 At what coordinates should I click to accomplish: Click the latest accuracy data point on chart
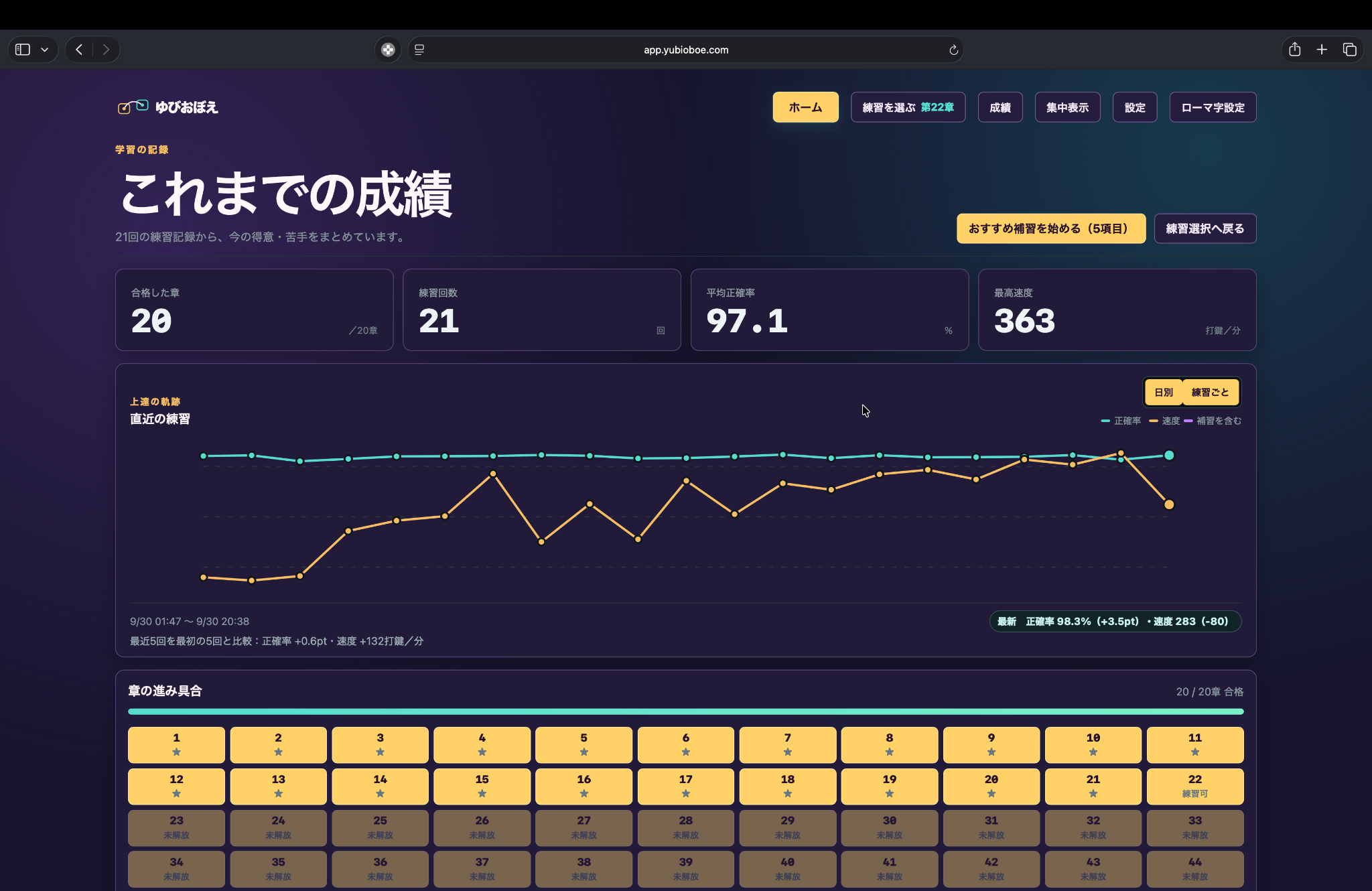click(x=1169, y=456)
